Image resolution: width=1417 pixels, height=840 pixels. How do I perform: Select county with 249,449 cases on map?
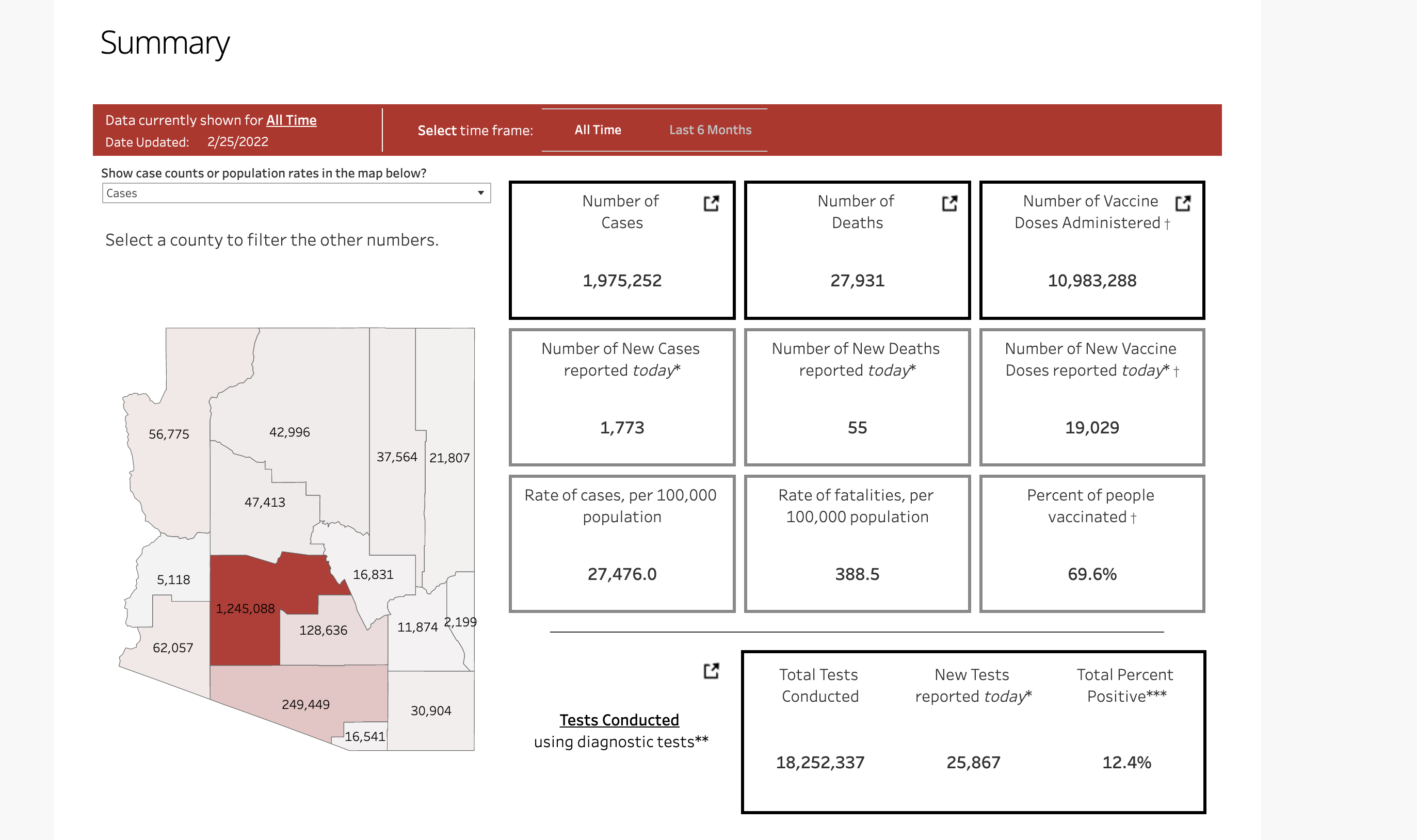[x=305, y=704]
